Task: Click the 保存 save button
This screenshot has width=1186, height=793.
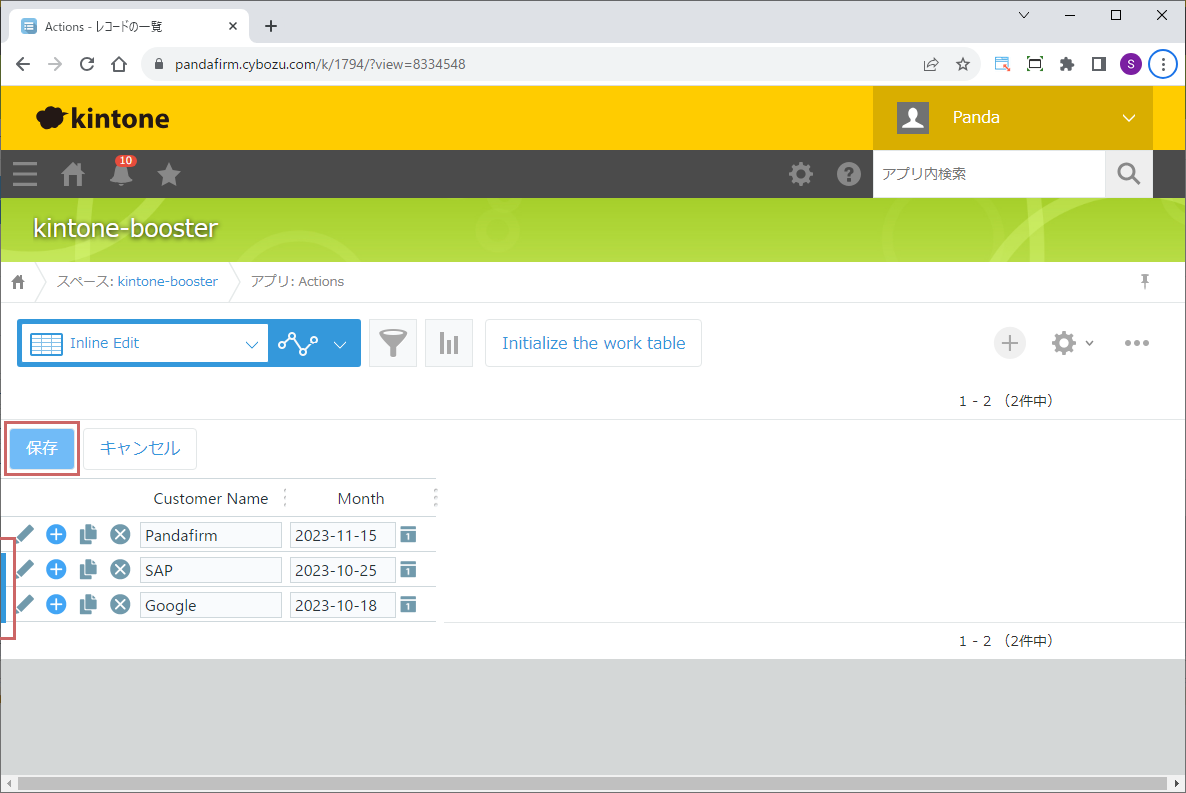Action: (42, 449)
